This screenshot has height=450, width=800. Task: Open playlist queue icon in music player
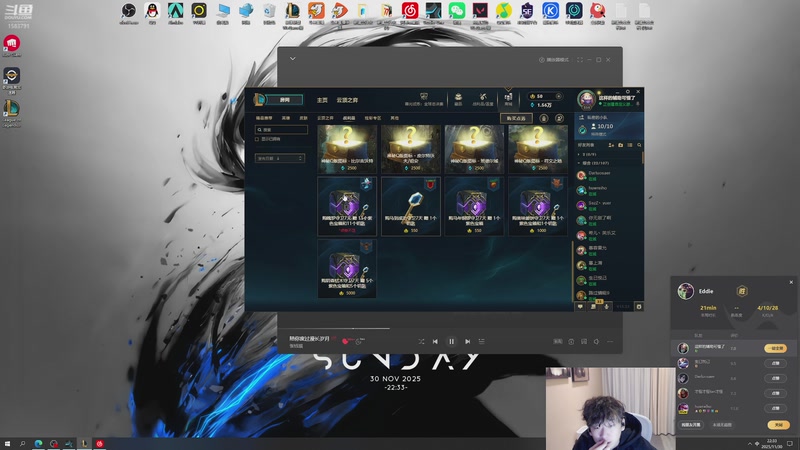pos(482,341)
